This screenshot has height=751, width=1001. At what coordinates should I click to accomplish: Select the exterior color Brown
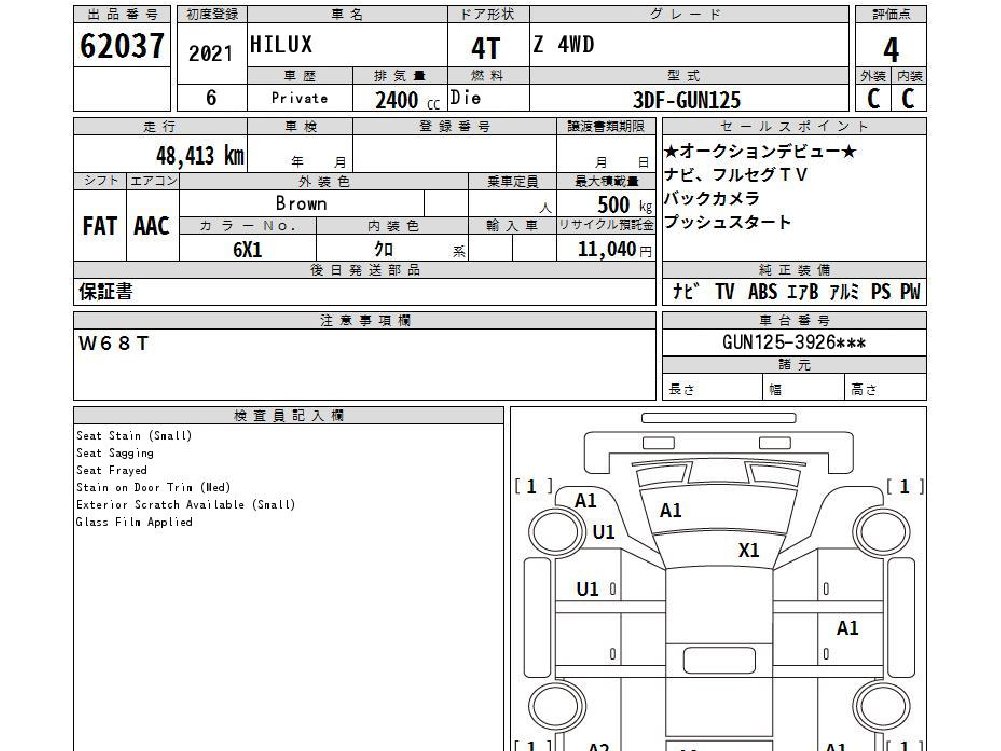[x=301, y=203]
